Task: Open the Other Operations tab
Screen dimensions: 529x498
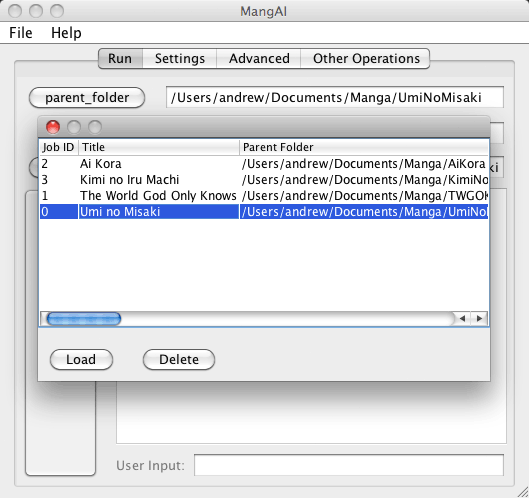Action: 366,58
